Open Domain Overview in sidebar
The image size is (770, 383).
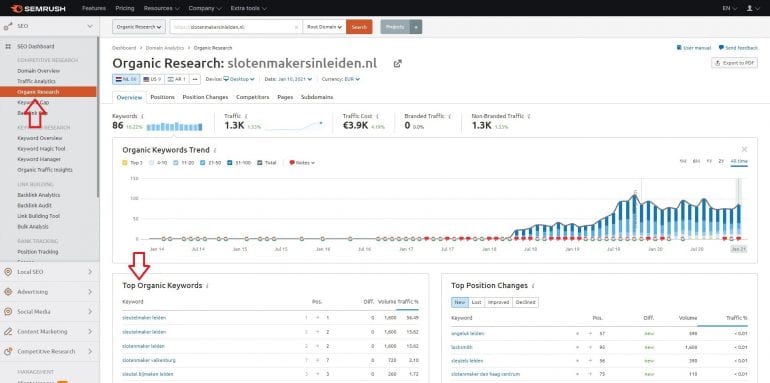point(38,71)
